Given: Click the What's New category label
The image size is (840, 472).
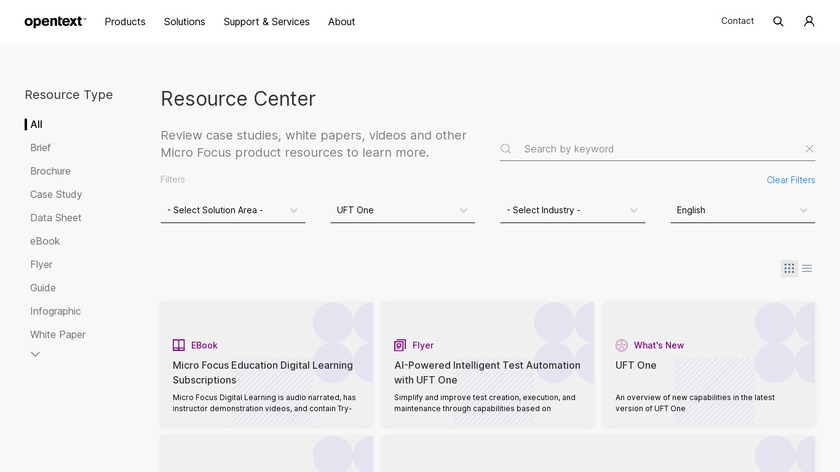Looking at the screenshot, I should [659, 346].
